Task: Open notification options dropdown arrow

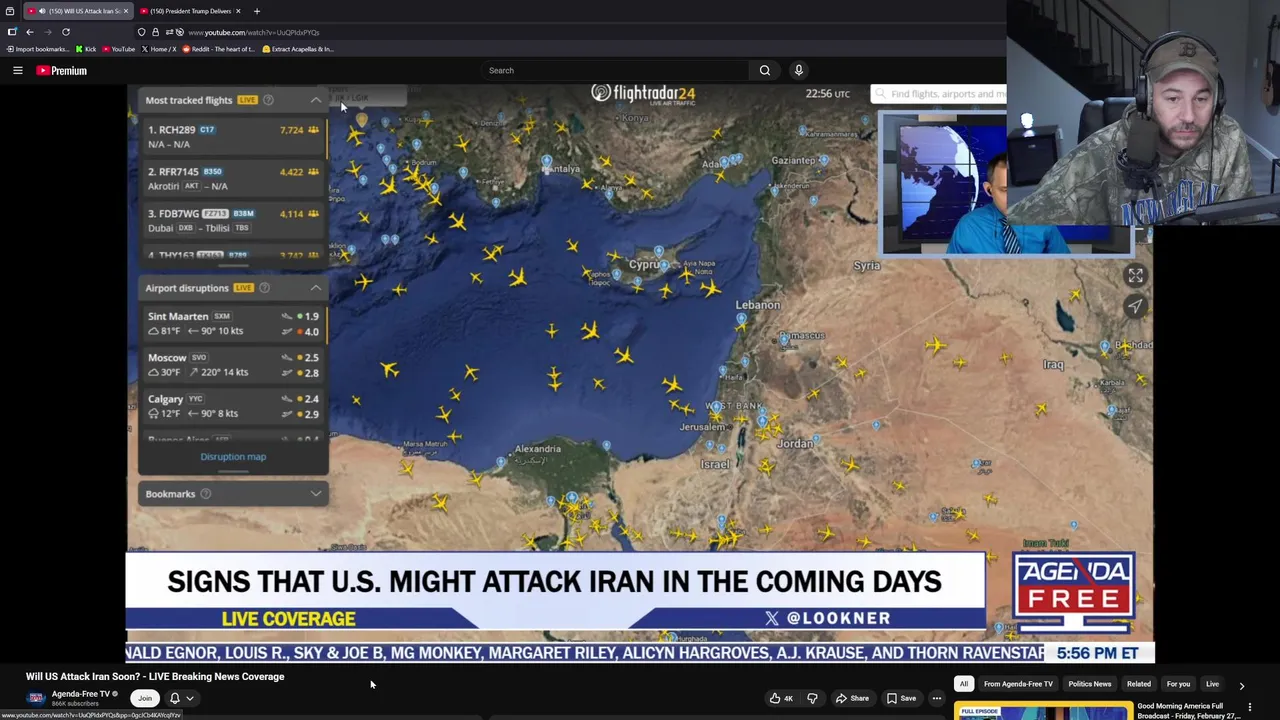Action: pos(189,698)
